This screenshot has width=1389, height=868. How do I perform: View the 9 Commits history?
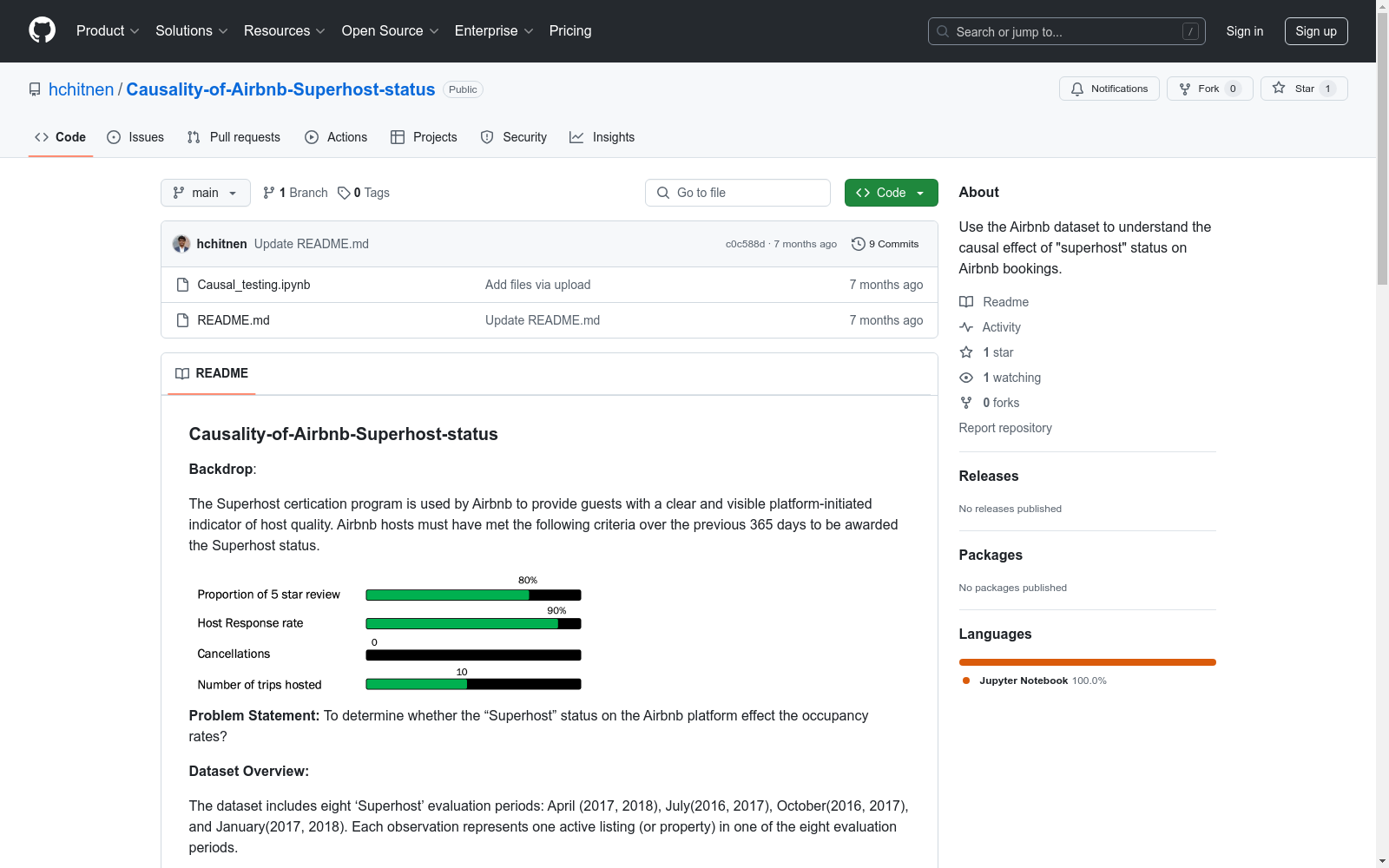[x=885, y=244]
